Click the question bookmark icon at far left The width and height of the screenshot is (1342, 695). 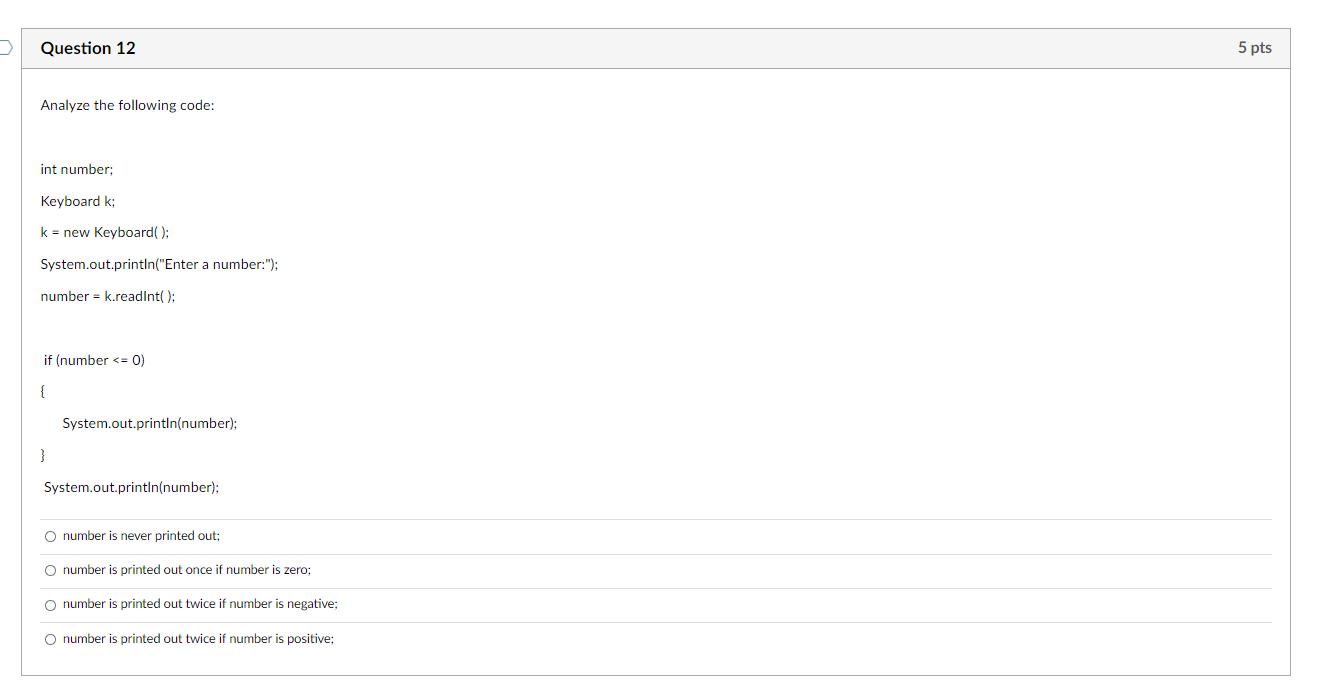coord(4,46)
